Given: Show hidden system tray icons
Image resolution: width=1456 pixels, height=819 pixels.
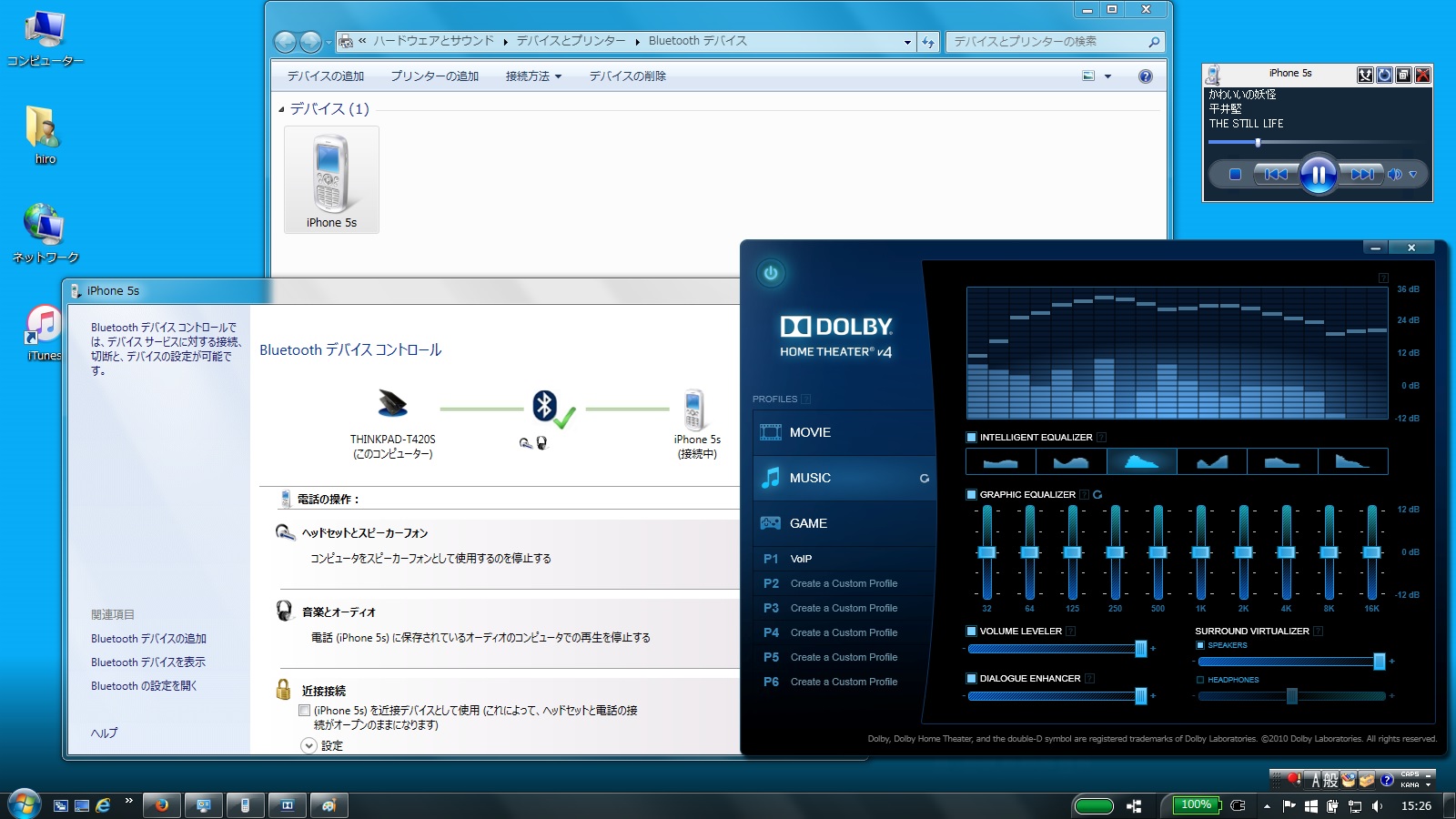Looking at the screenshot, I should coord(1267,806).
